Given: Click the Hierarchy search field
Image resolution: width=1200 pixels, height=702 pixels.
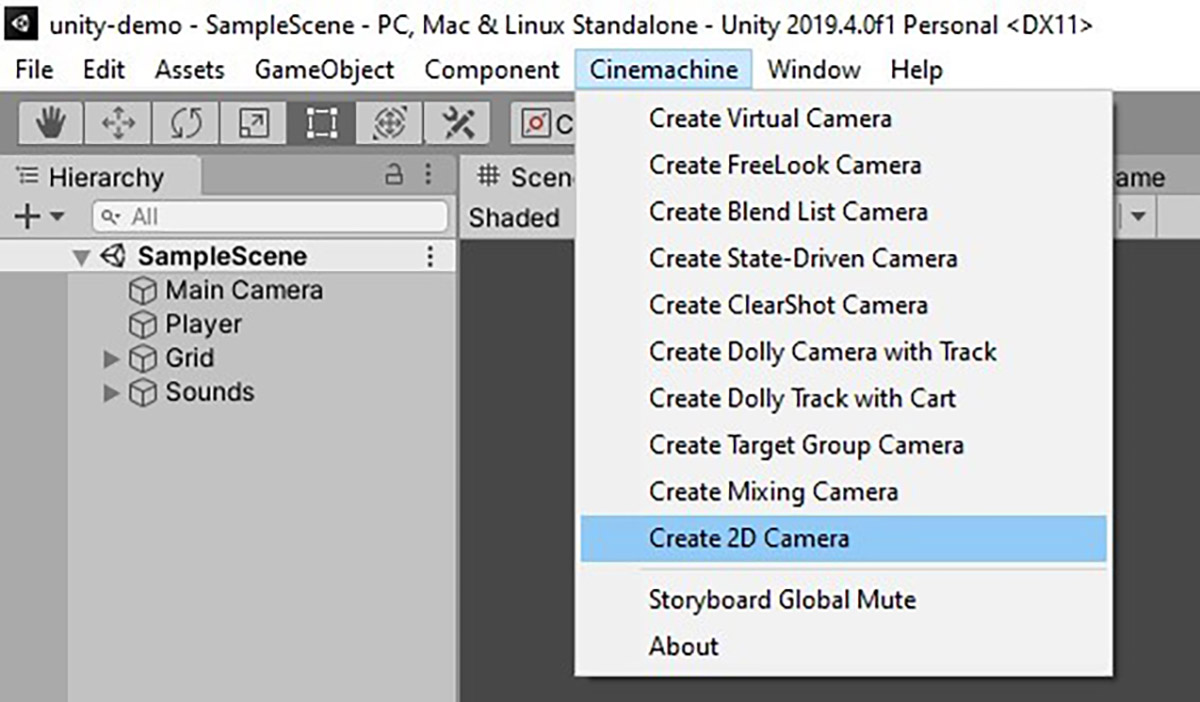Looking at the screenshot, I should (x=270, y=216).
